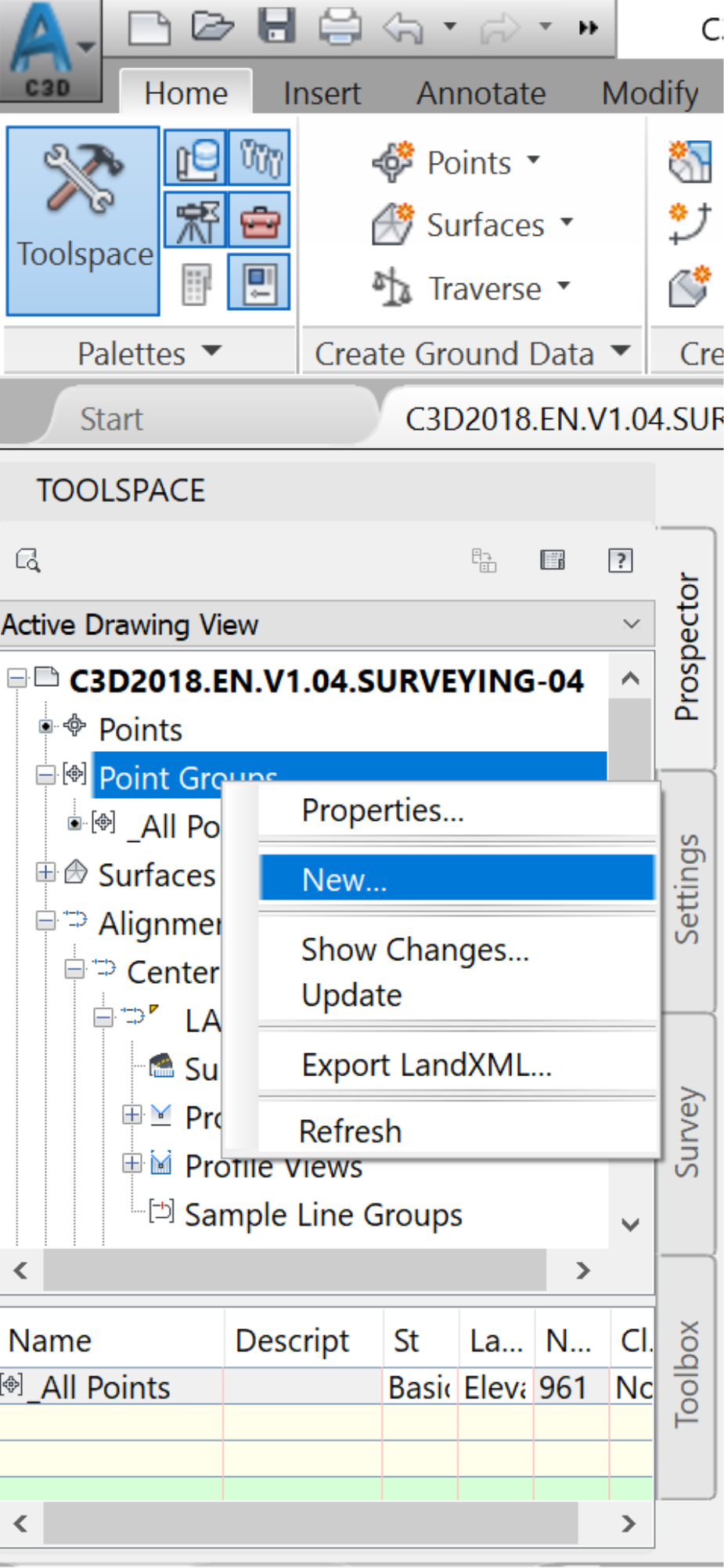Click the Descript column header
This screenshot has height=1568, width=724.
[x=303, y=1340]
